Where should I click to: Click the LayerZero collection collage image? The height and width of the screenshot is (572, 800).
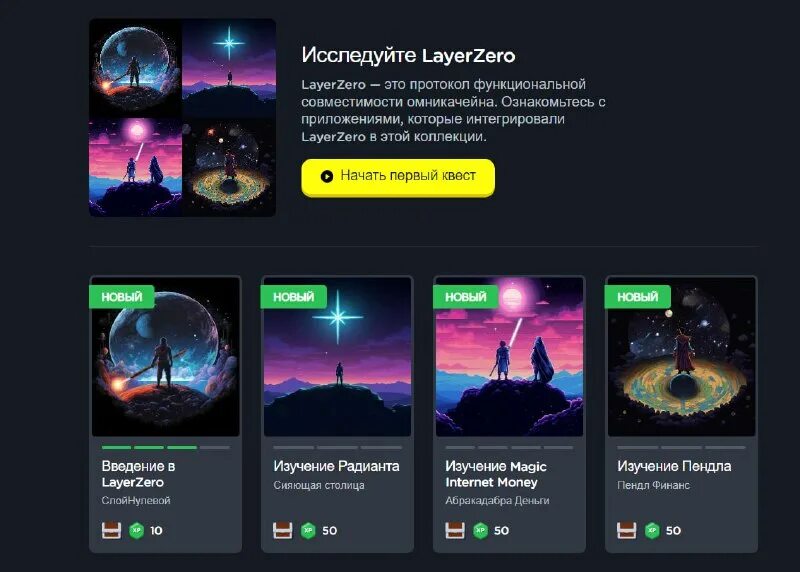pos(182,117)
